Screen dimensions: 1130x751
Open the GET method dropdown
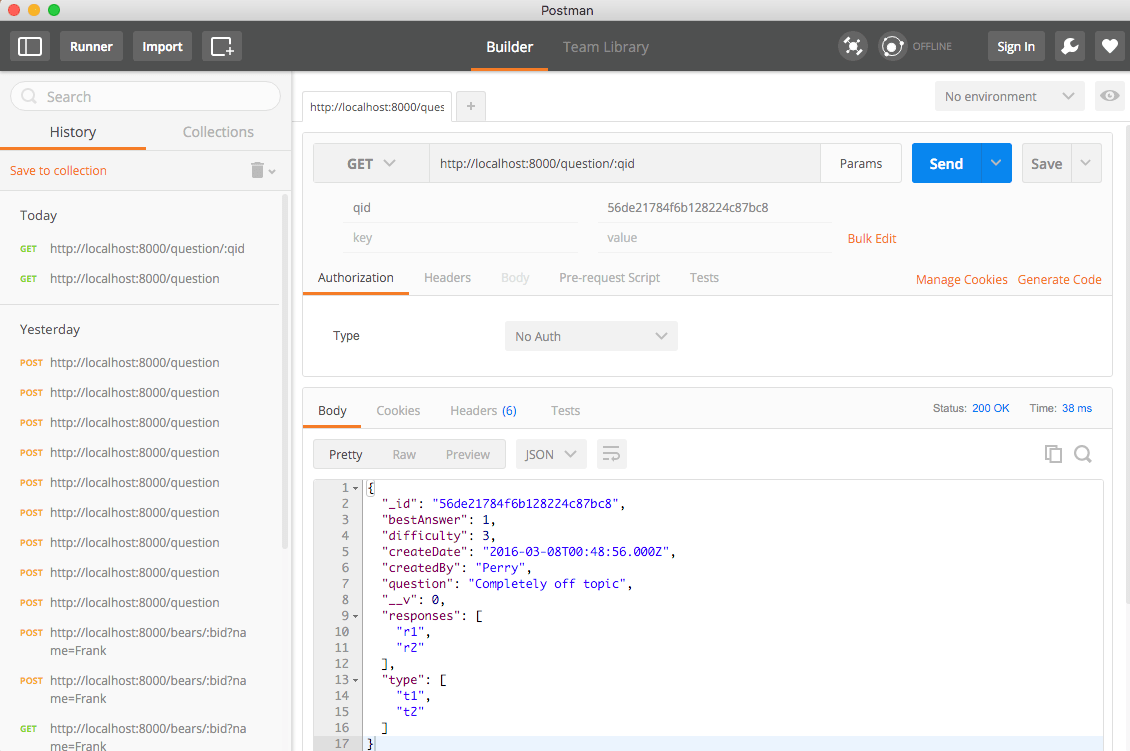(371, 164)
